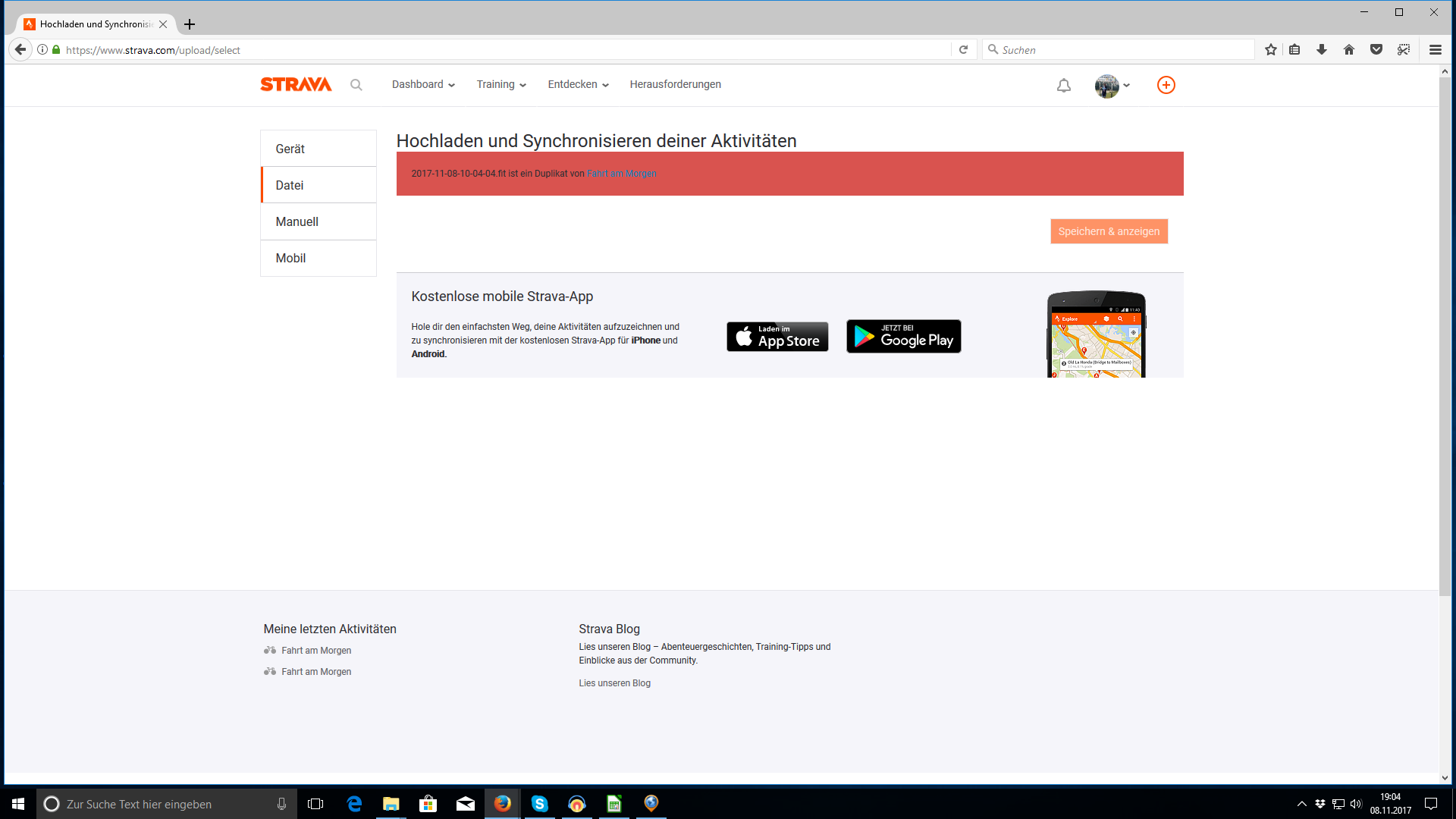Select the Gerät upload tab
This screenshot has height=819, width=1456.
point(318,149)
